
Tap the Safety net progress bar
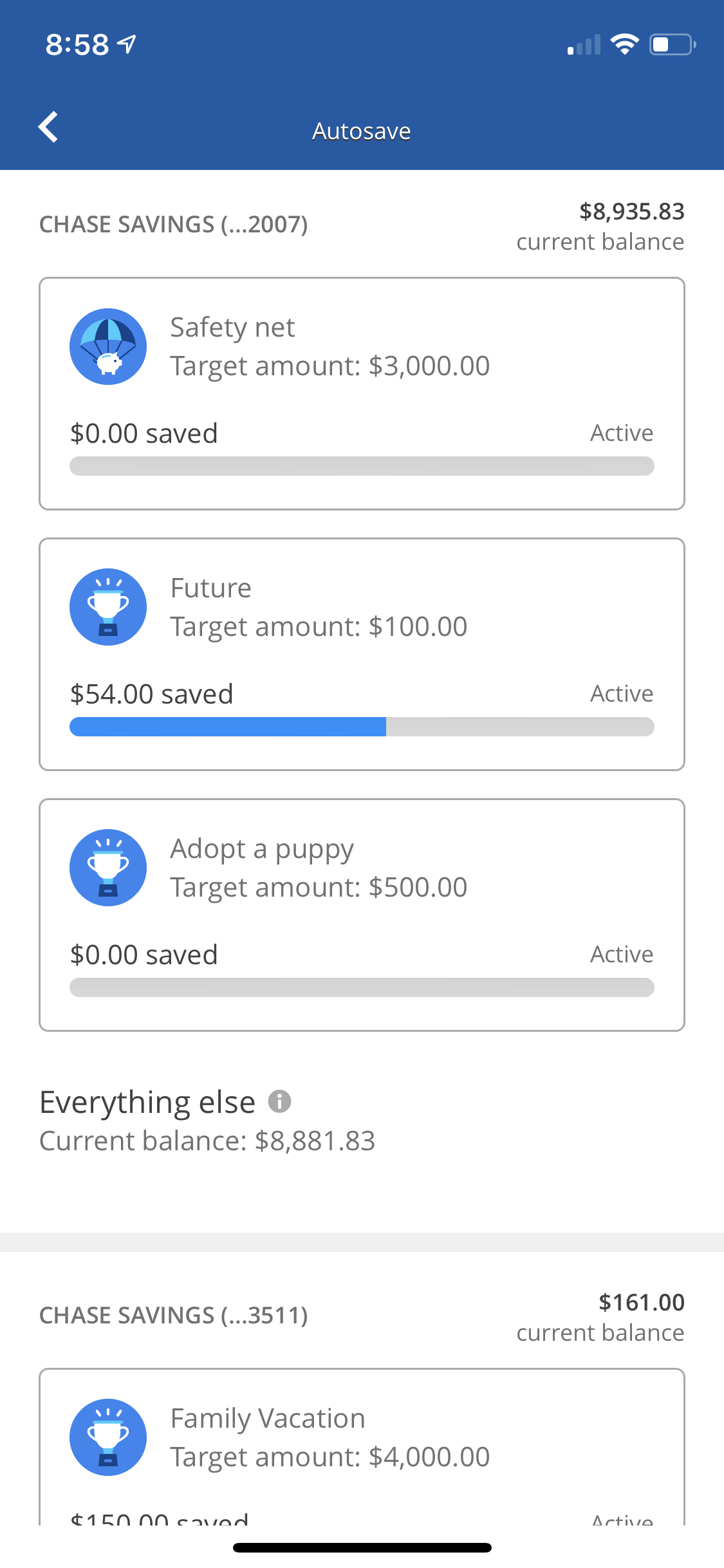(x=362, y=466)
